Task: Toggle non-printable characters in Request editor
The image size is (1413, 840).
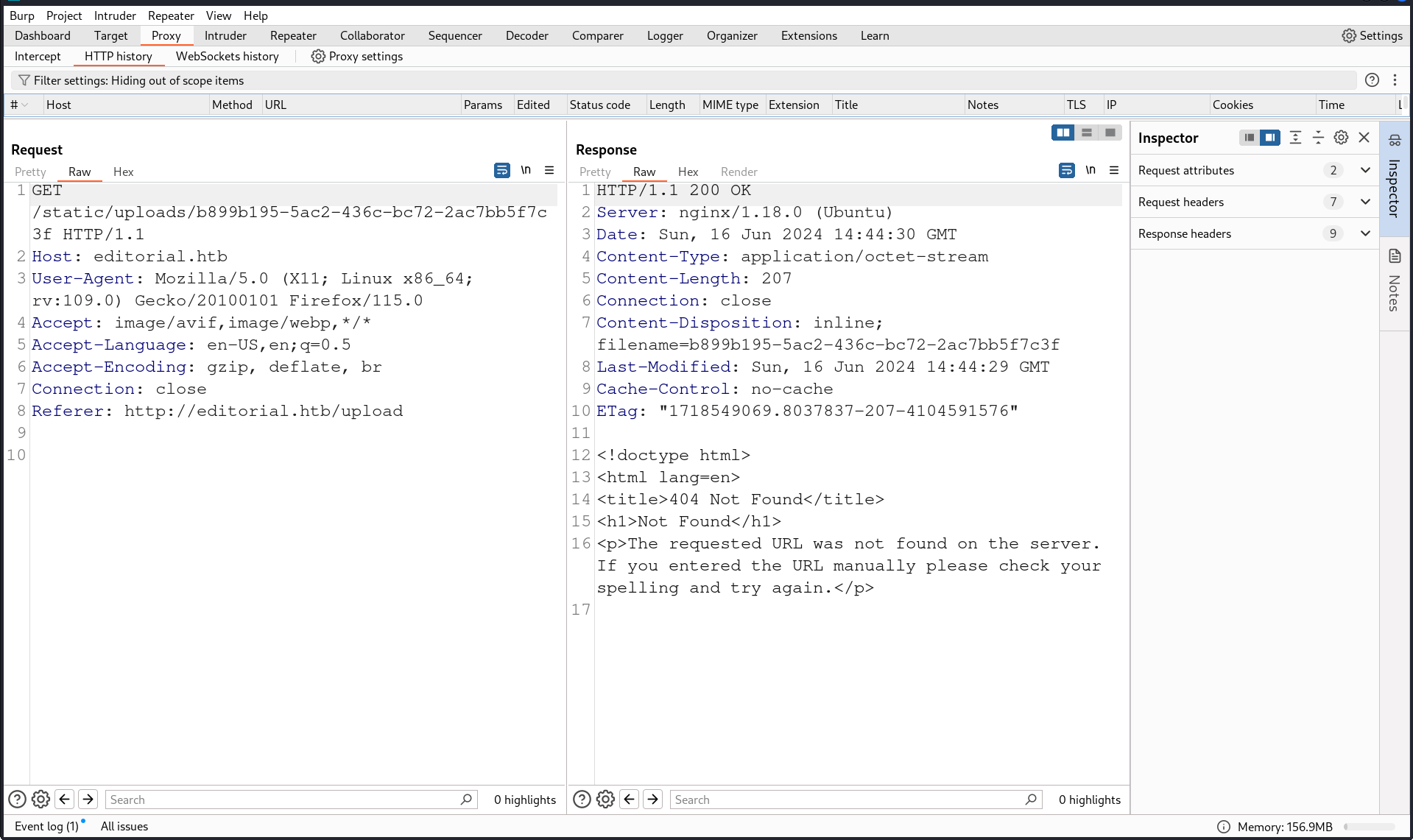Action: (526, 170)
